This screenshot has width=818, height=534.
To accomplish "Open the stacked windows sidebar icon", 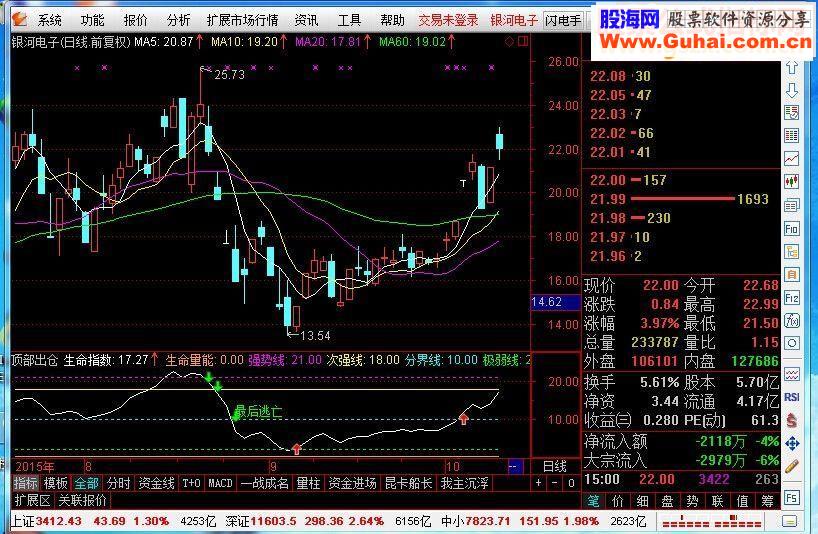I will coord(791,205).
